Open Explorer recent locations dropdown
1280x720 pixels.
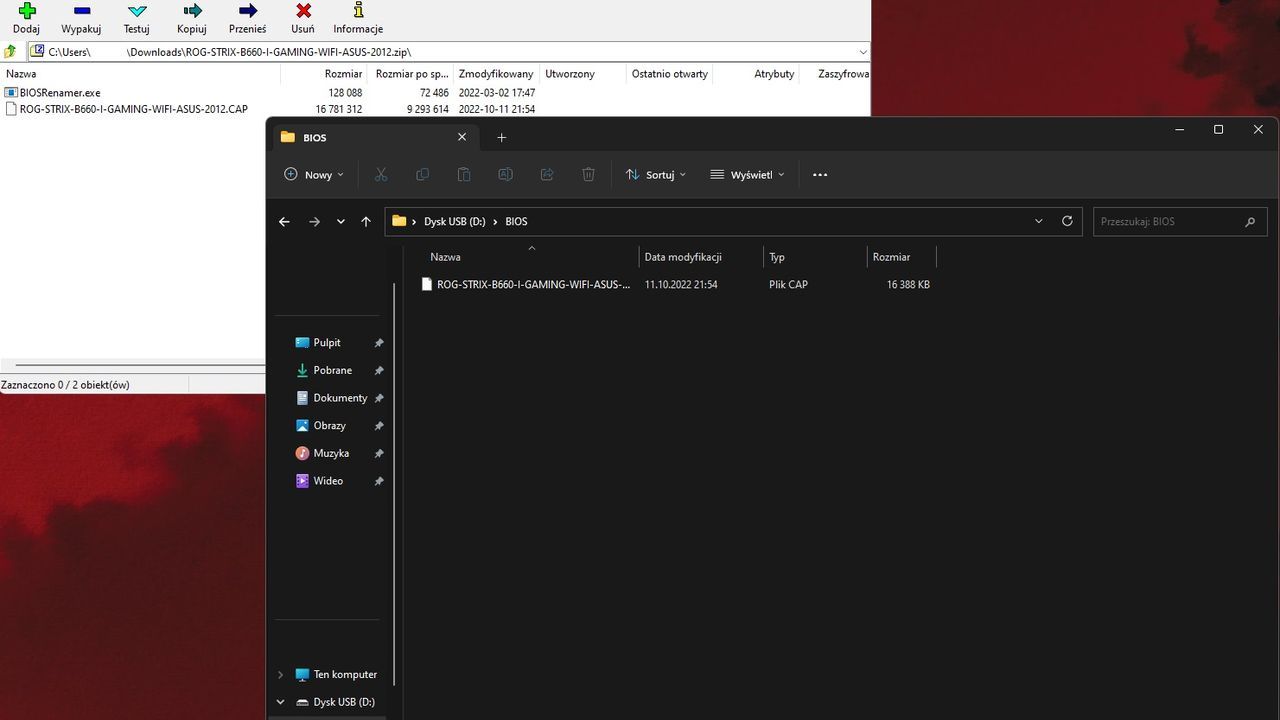coord(341,222)
